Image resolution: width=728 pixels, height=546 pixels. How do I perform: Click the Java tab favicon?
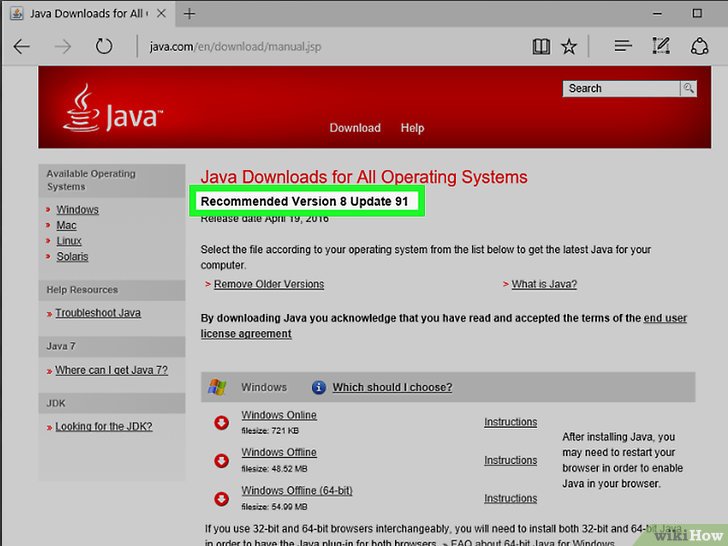(x=17, y=13)
